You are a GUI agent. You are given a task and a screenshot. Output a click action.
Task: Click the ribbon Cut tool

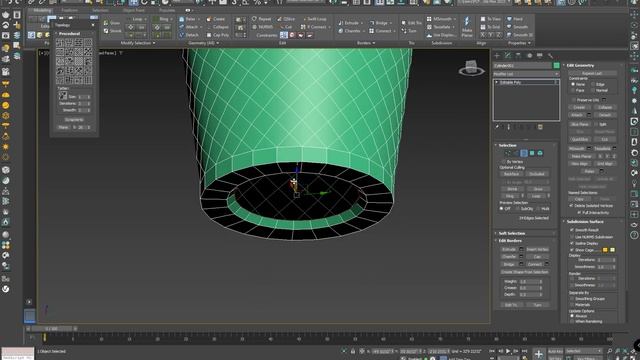point(287,27)
